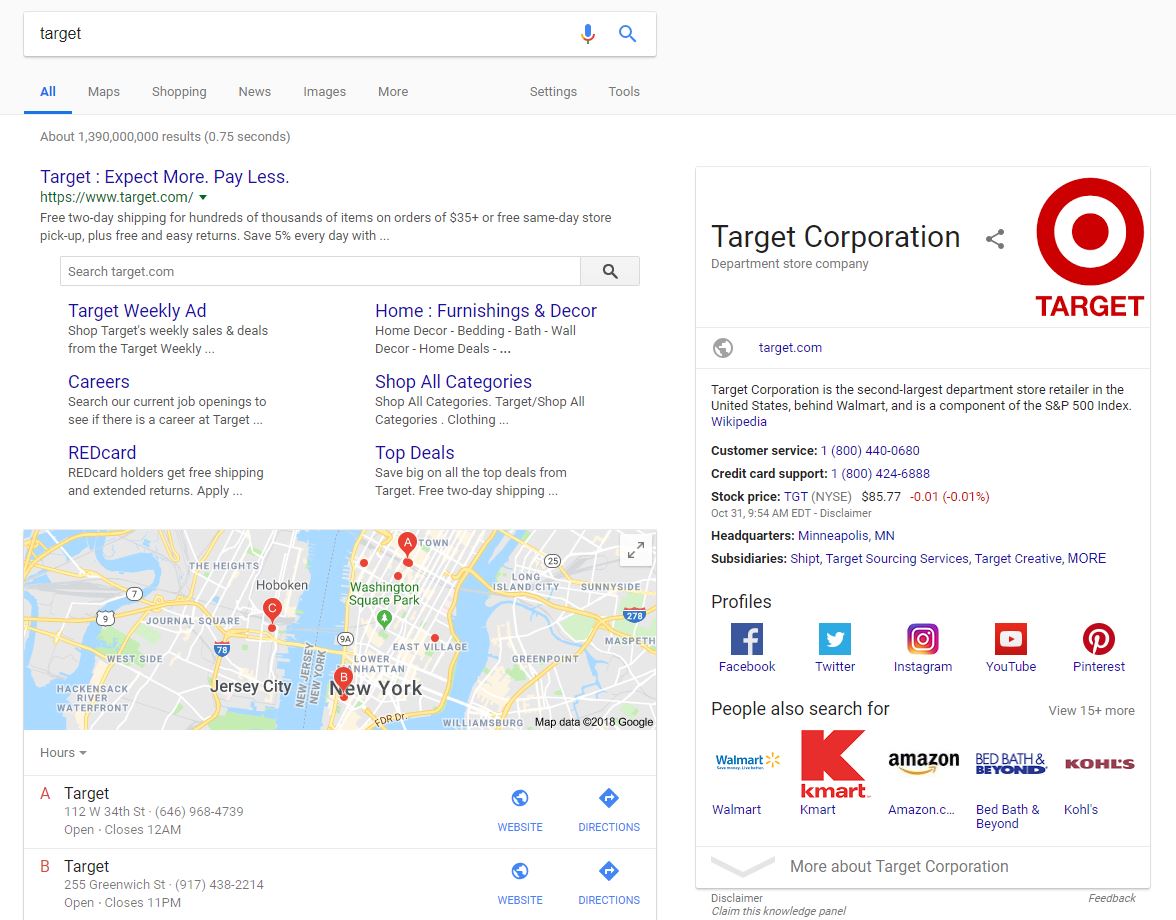Open the target.com URL dropdown arrow
The width and height of the screenshot is (1176, 920).
[x=202, y=198]
